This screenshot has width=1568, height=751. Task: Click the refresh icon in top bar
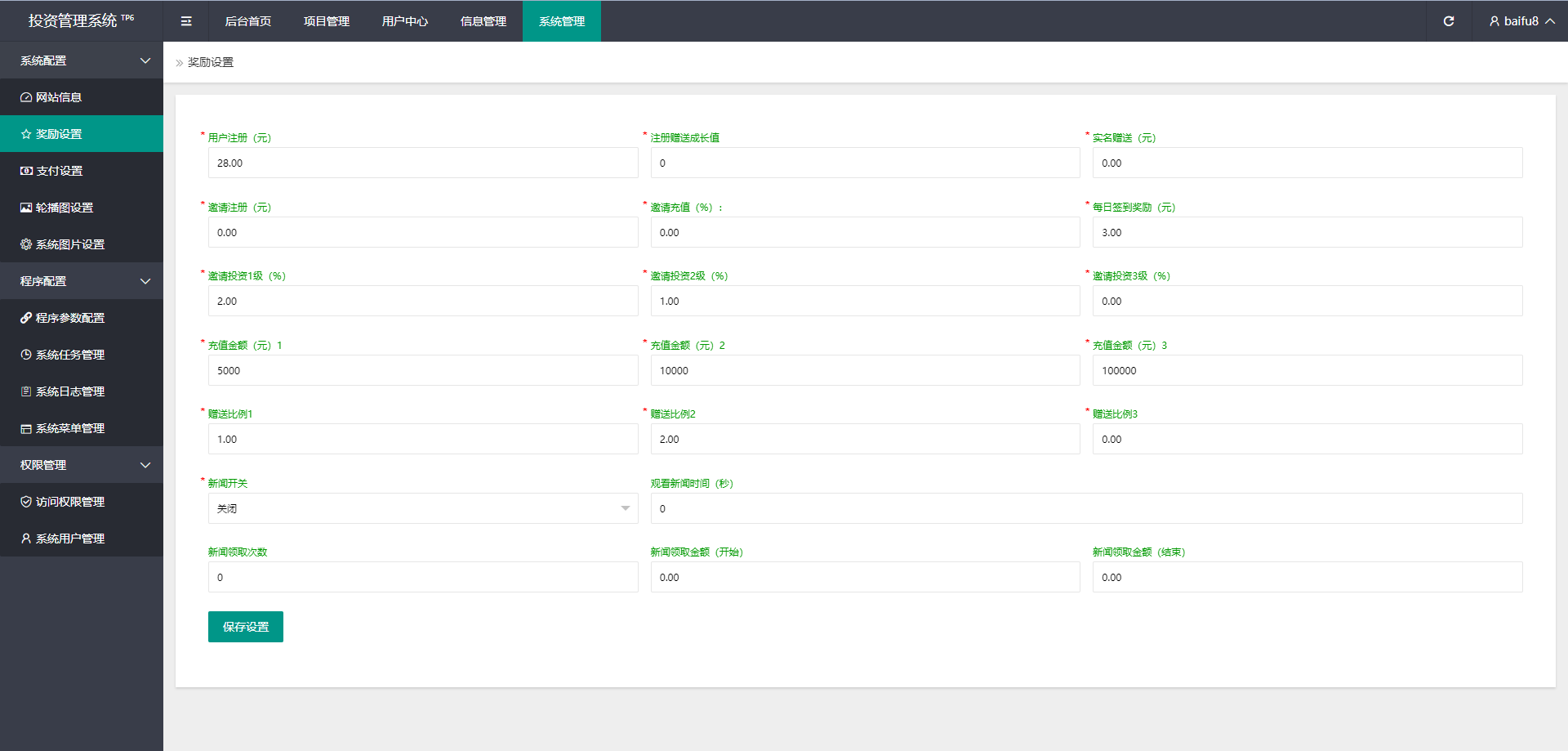1448,21
